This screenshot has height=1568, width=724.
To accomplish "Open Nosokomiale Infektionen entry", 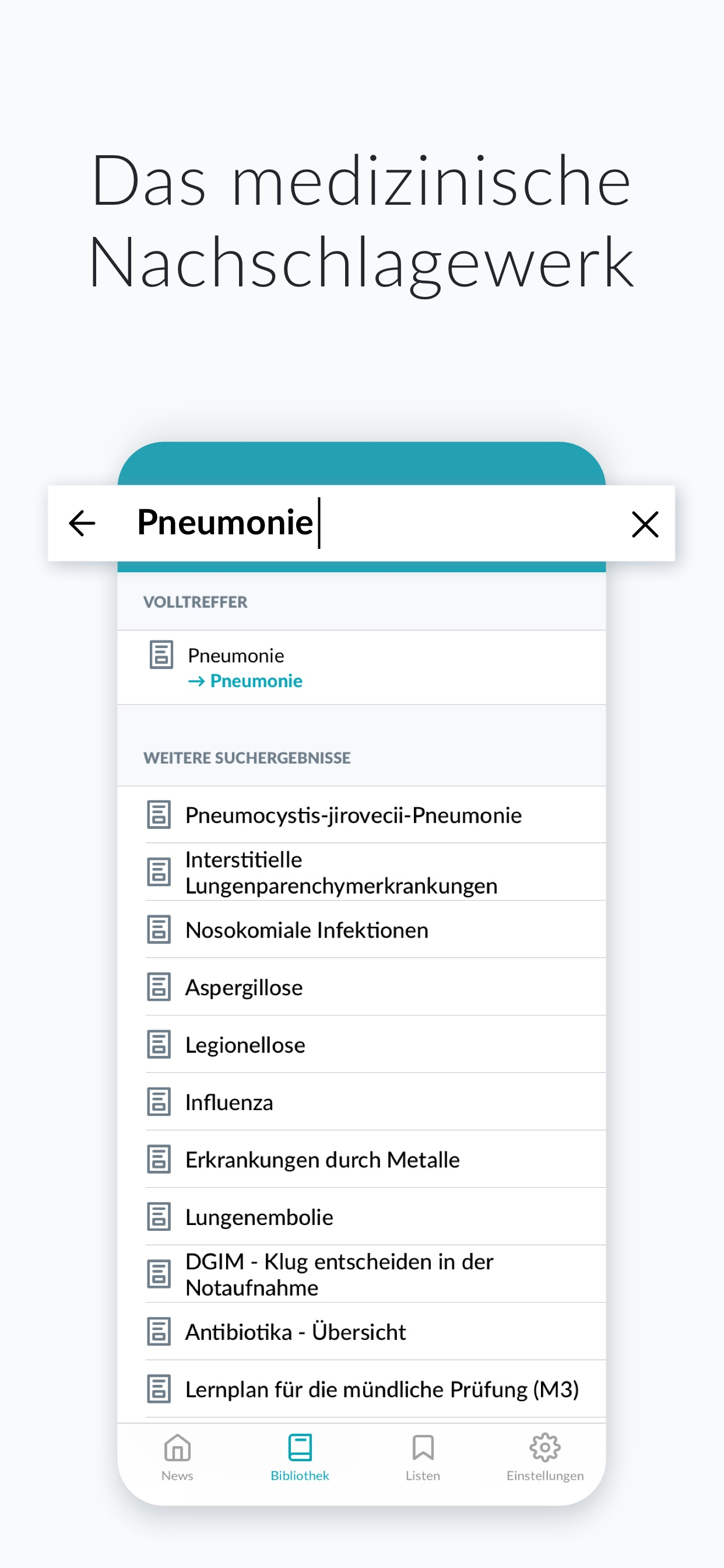I will [307, 929].
